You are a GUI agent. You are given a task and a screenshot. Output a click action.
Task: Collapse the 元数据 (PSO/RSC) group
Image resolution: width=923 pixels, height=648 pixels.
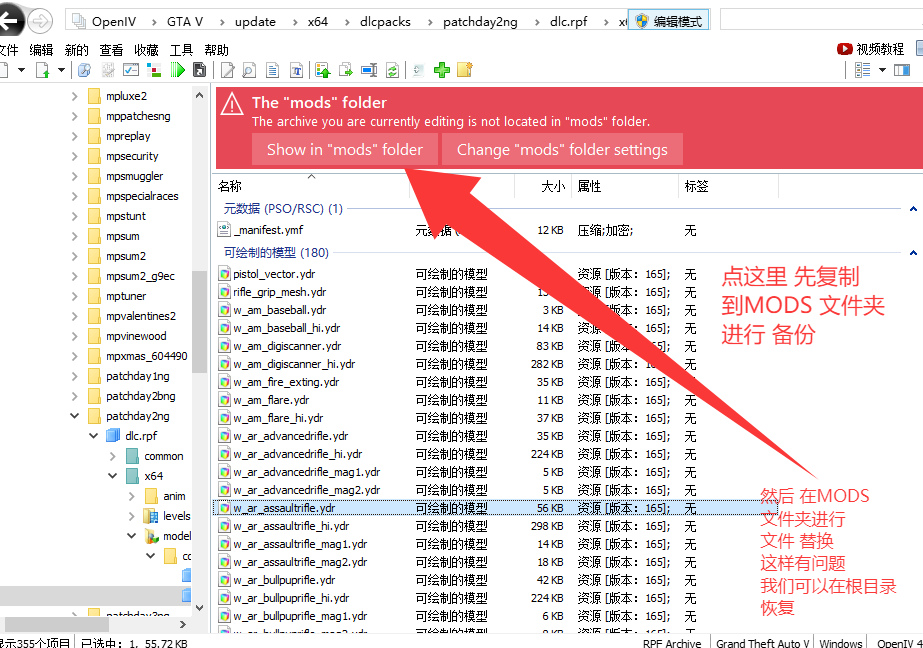click(913, 208)
